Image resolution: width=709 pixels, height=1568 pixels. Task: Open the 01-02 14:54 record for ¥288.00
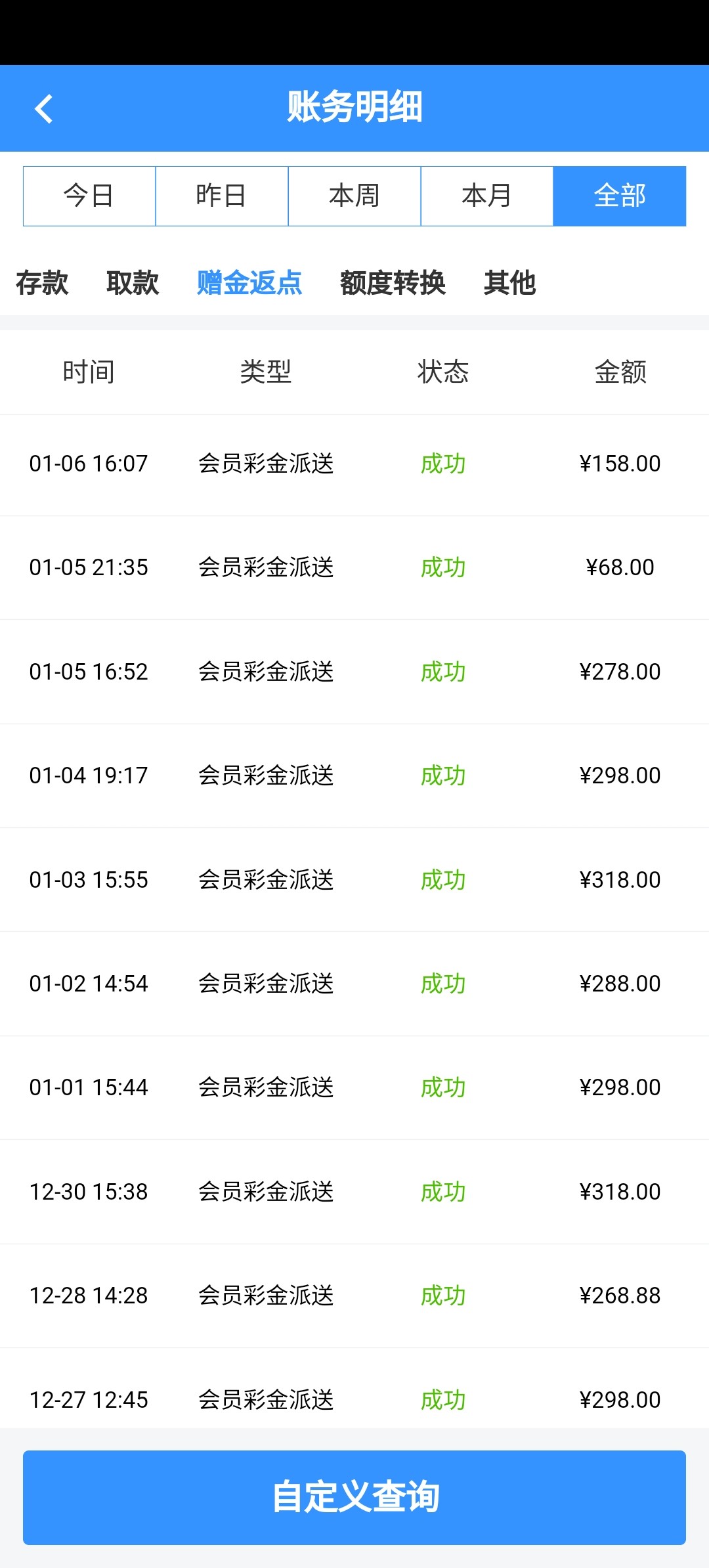click(354, 984)
